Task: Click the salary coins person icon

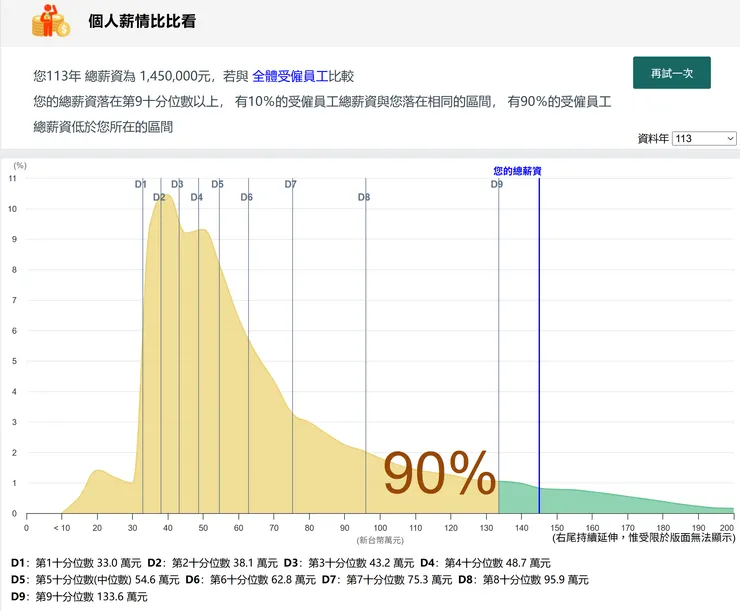Action: click(x=50, y=21)
